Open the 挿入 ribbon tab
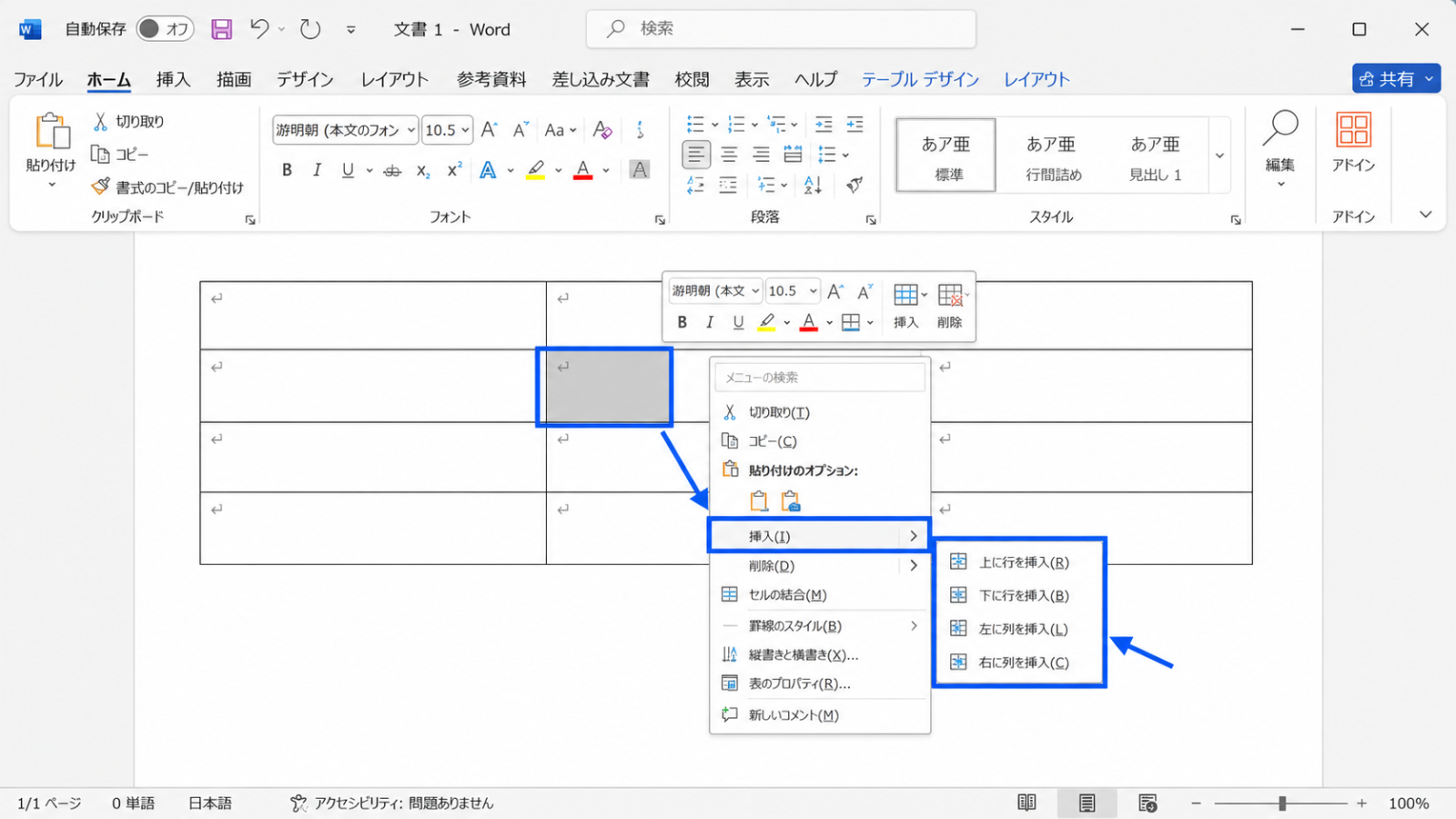This screenshot has width=1456, height=819. [x=173, y=79]
